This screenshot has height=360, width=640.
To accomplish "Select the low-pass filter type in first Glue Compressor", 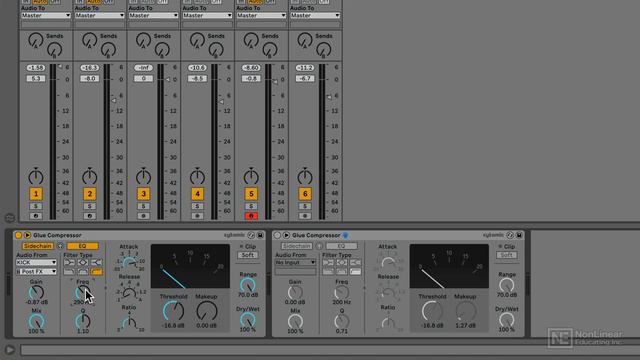I will (x=69, y=271).
